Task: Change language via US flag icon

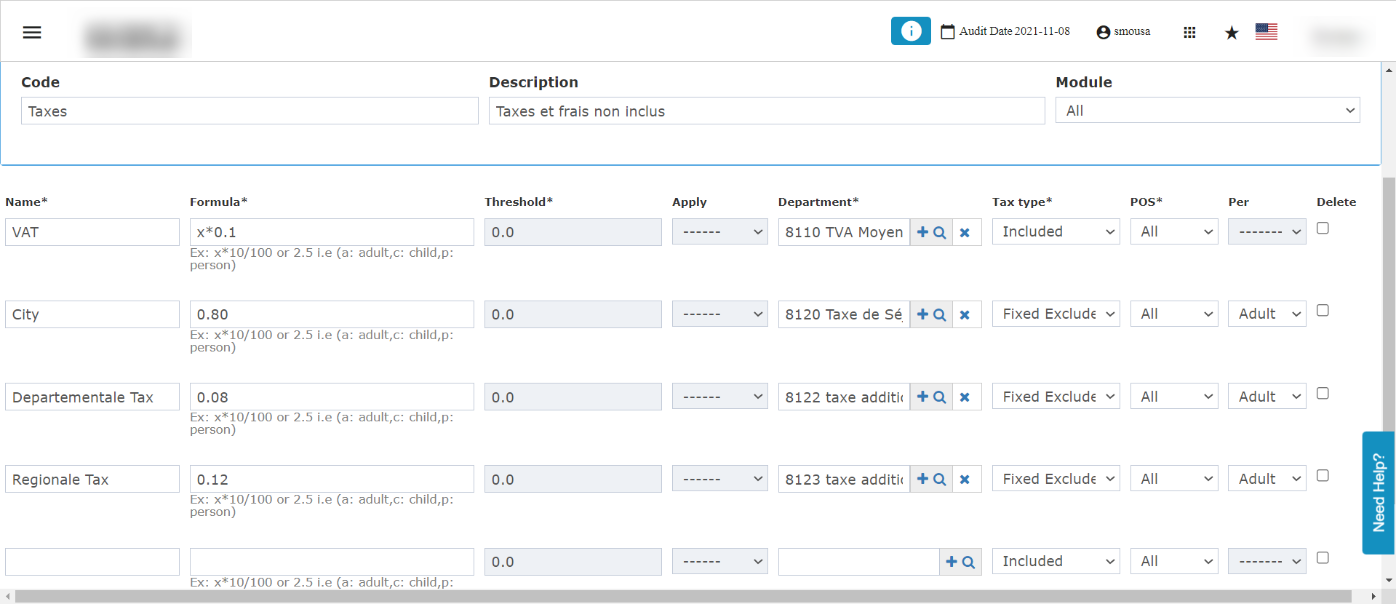Action: pyautogui.click(x=1266, y=32)
